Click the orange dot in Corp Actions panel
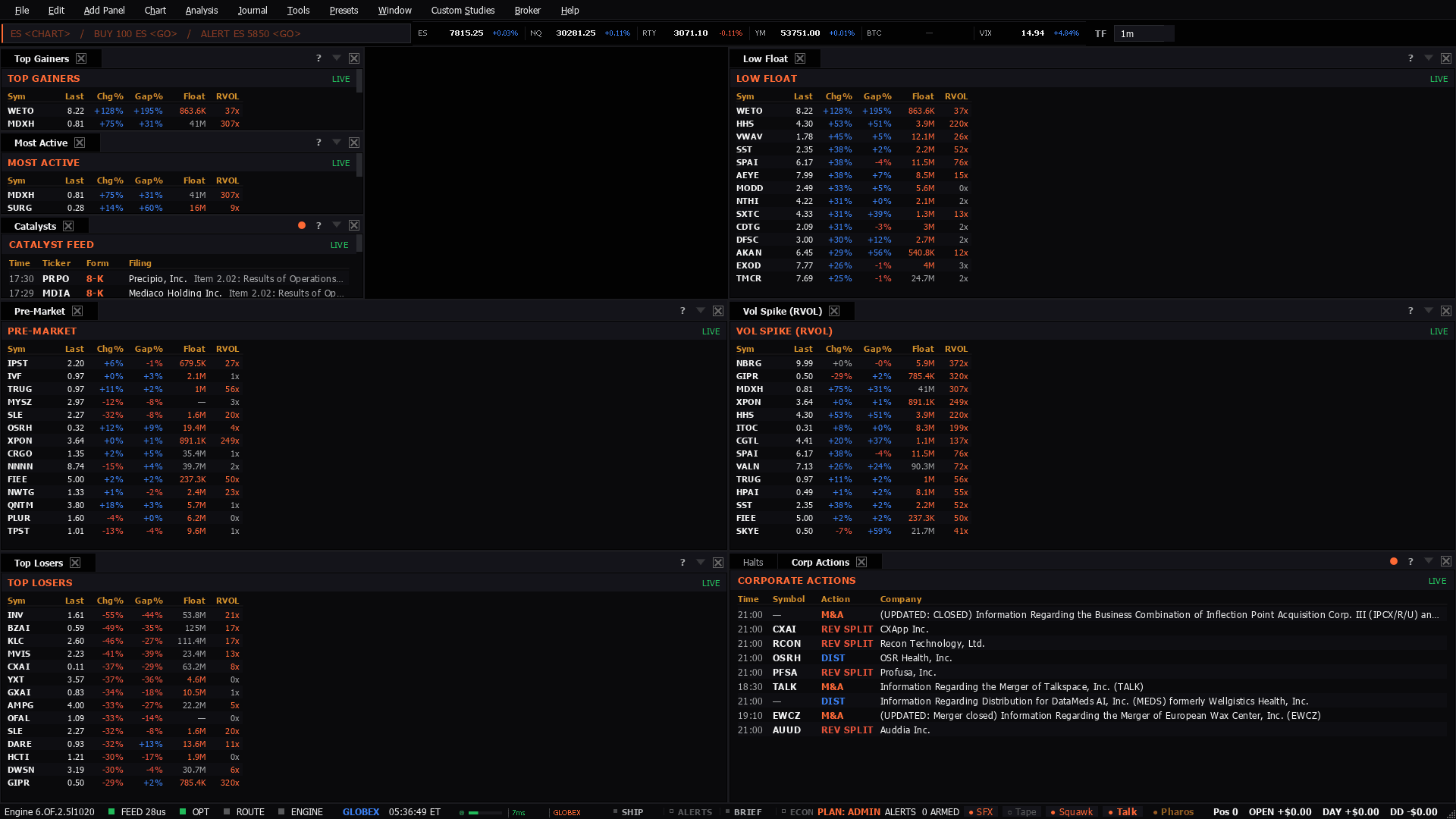The width and height of the screenshot is (1456, 819). tap(1394, 562)
